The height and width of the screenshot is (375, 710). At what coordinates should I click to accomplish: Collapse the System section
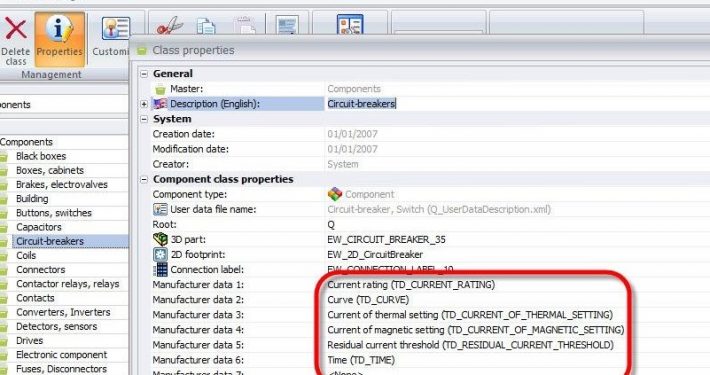[144, 119]
